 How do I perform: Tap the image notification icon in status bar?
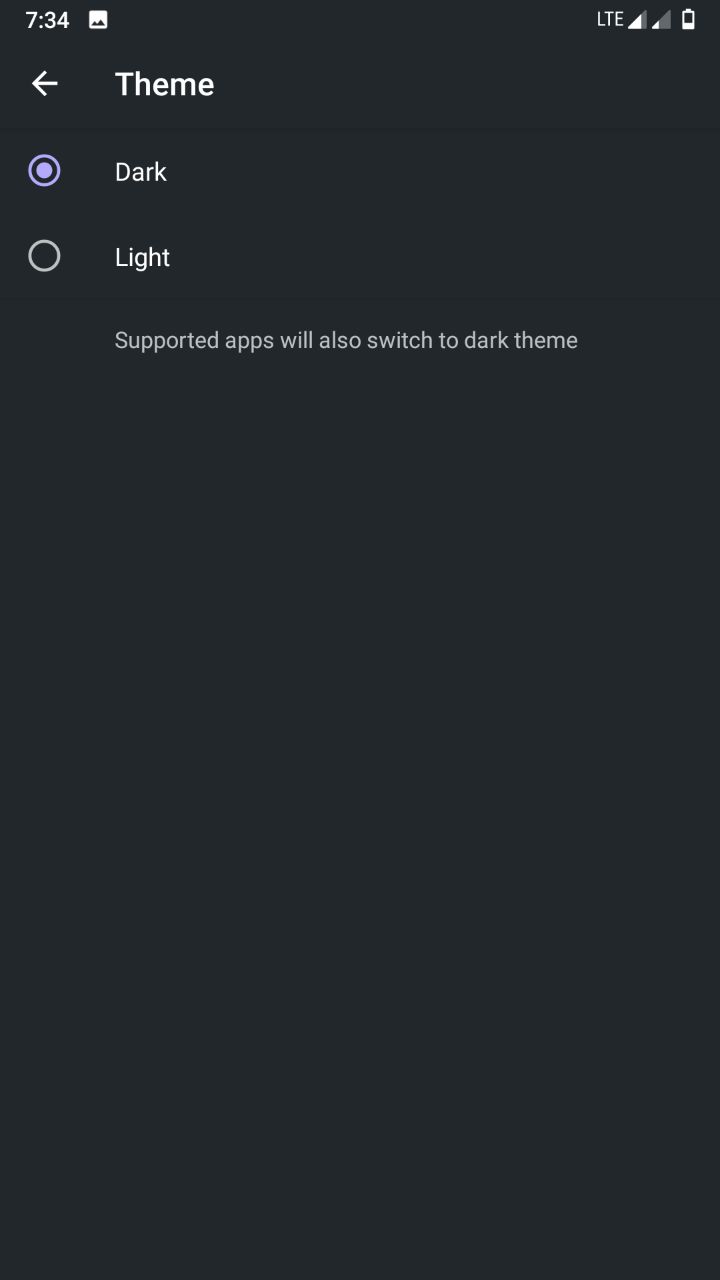98,20
